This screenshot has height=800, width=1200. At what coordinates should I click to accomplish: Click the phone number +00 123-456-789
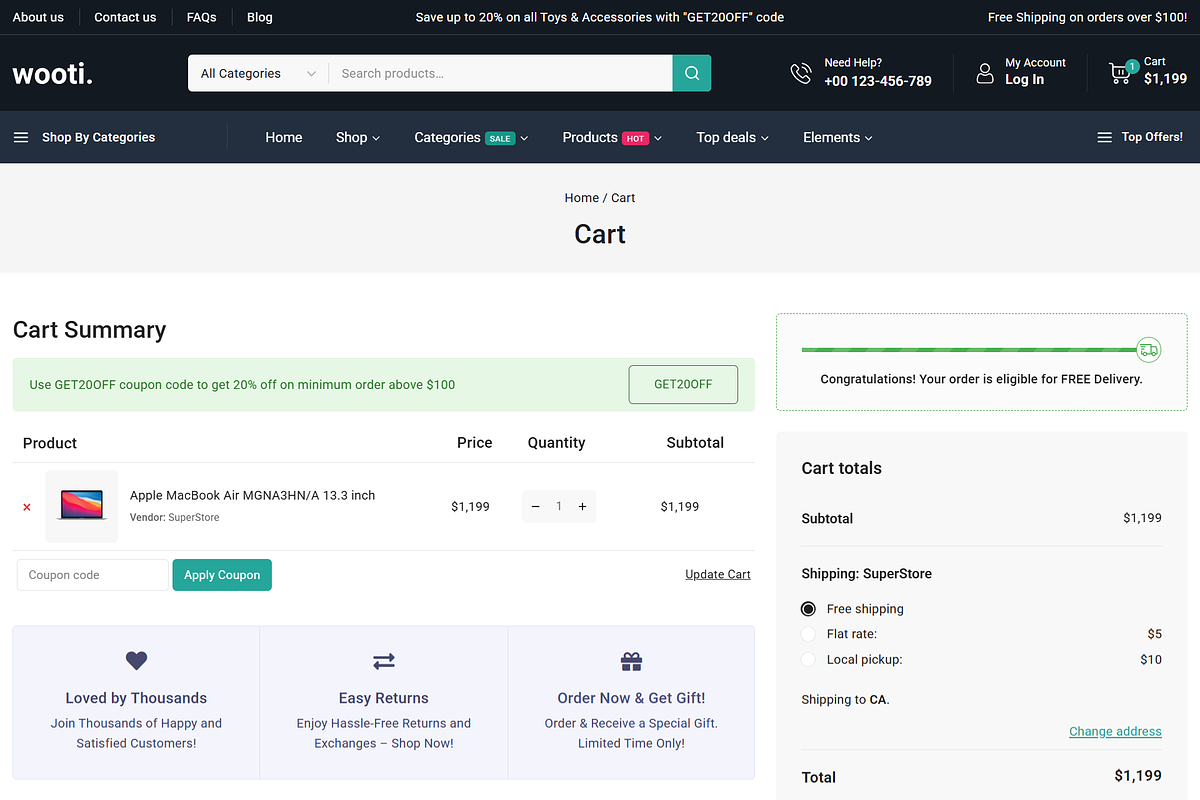tap(878, 81)
